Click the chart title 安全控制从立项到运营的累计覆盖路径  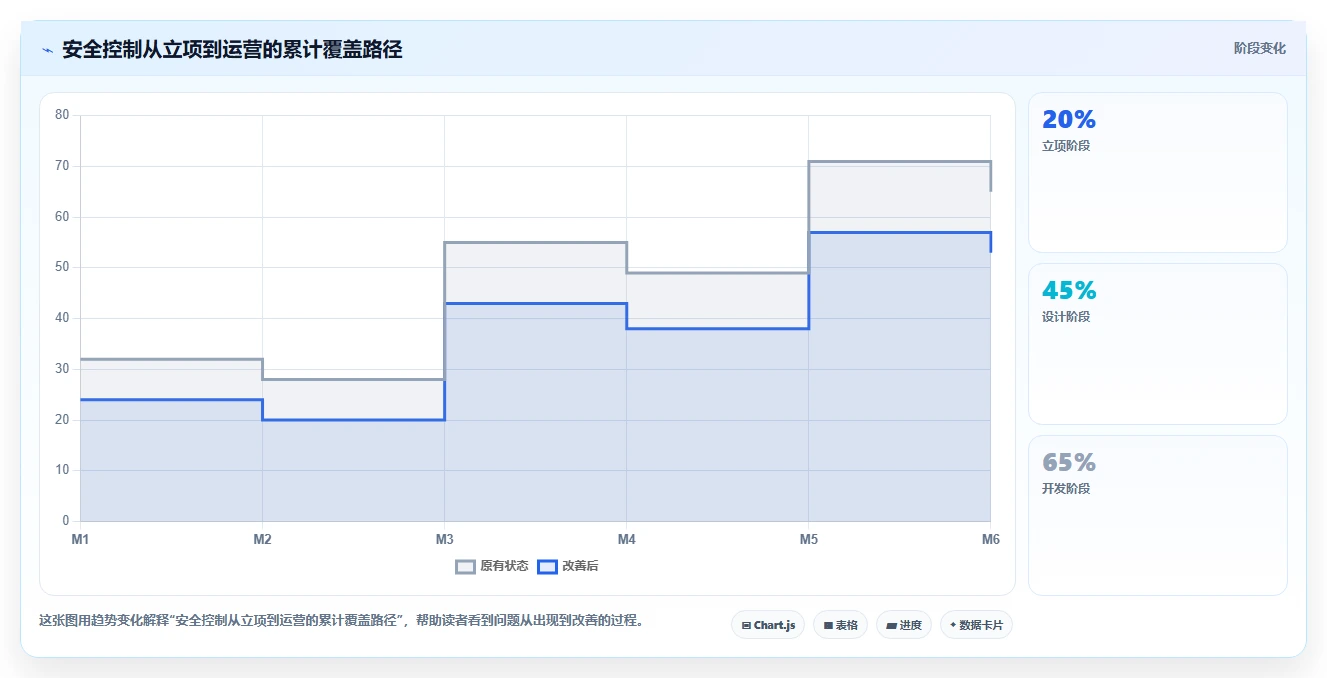click(x=232, y=49)
